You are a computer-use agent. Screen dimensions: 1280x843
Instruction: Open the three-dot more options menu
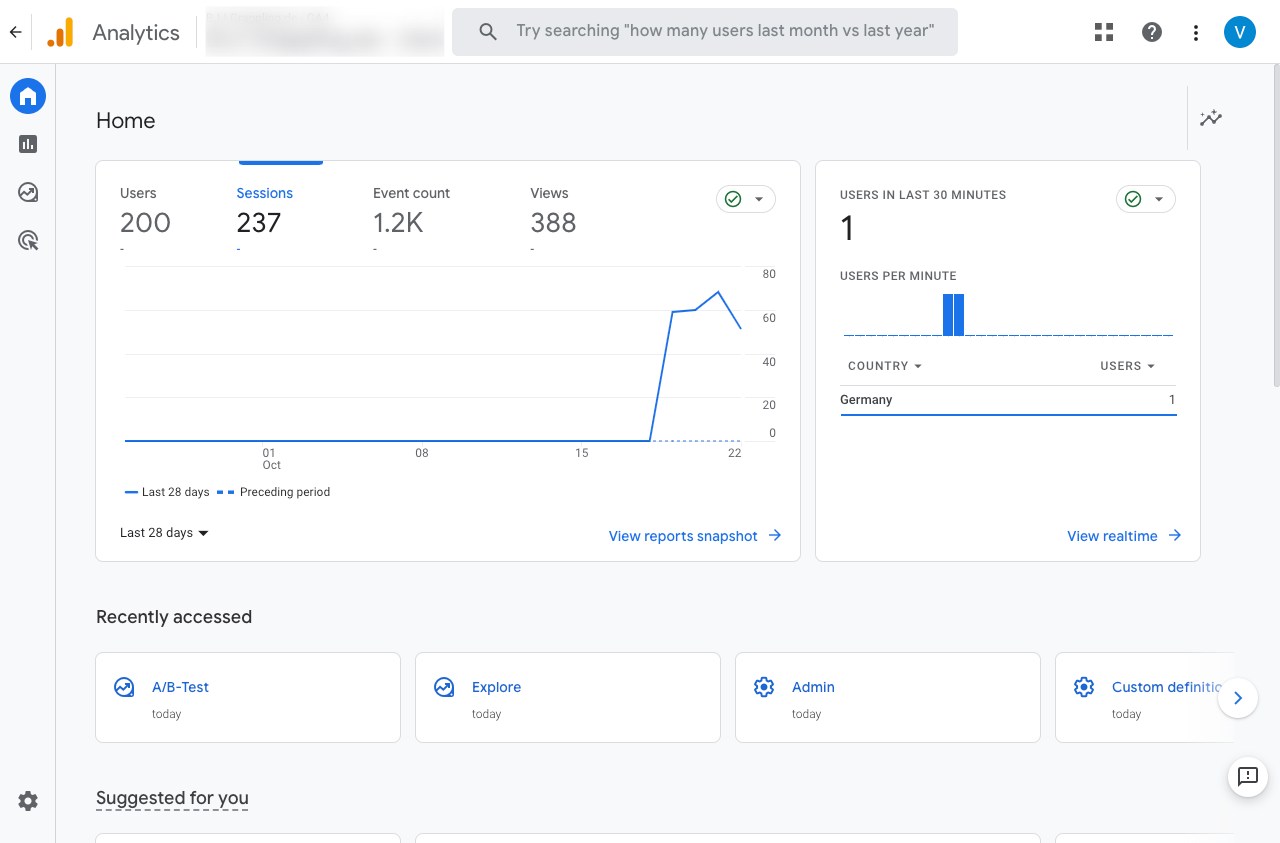click(1196, 32)
